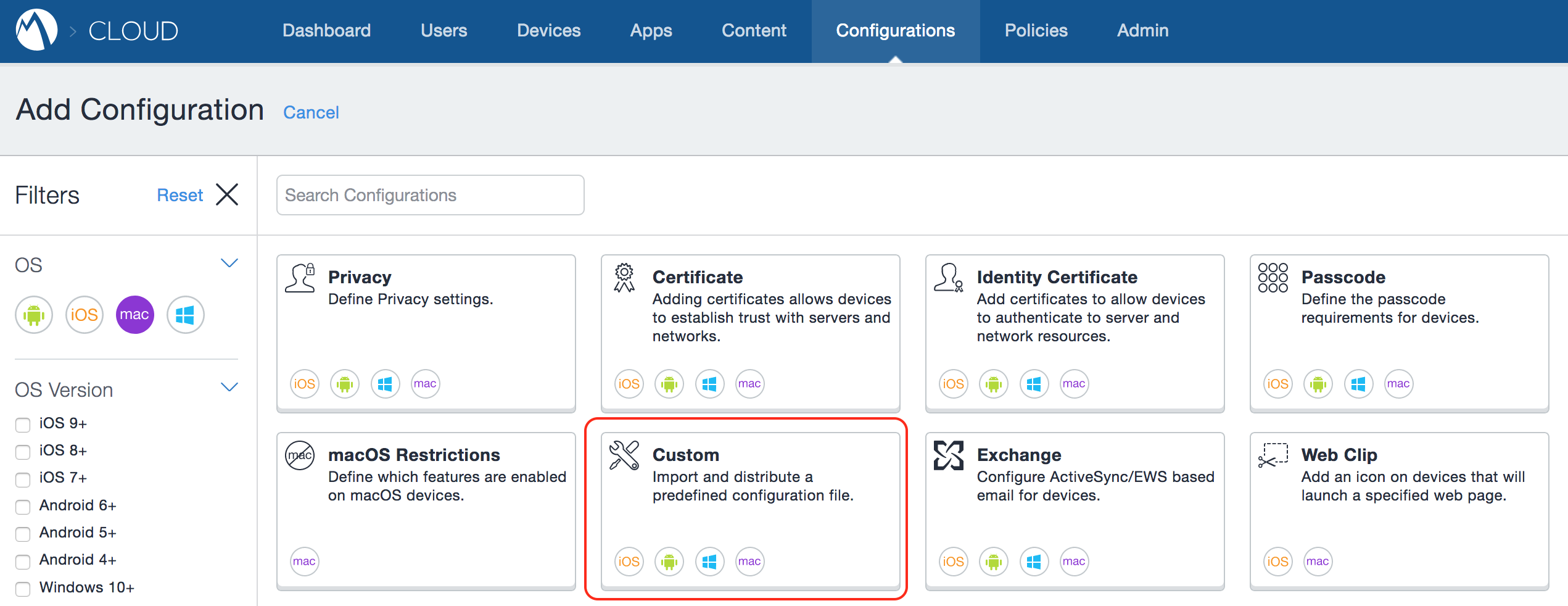Open the Certificate ribbon icon

(624, 278)
